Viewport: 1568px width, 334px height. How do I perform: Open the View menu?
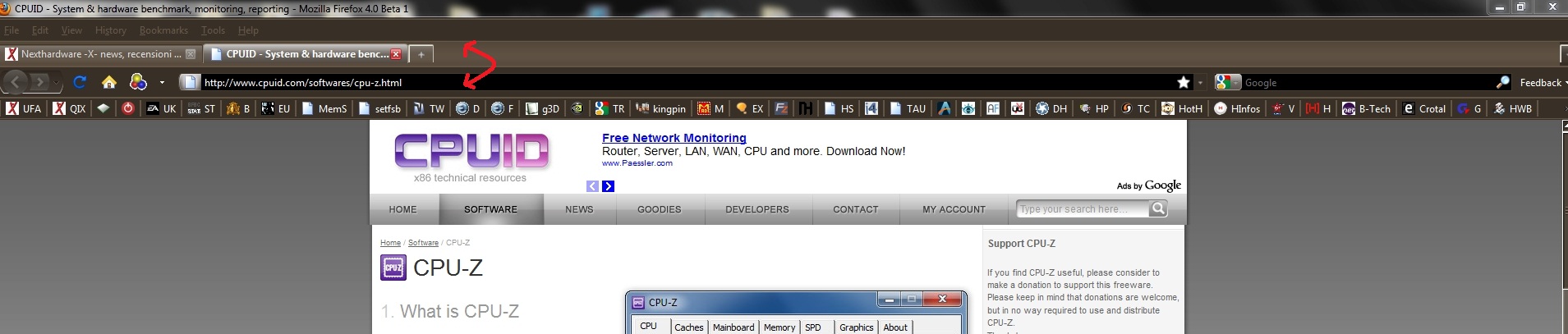71,30
